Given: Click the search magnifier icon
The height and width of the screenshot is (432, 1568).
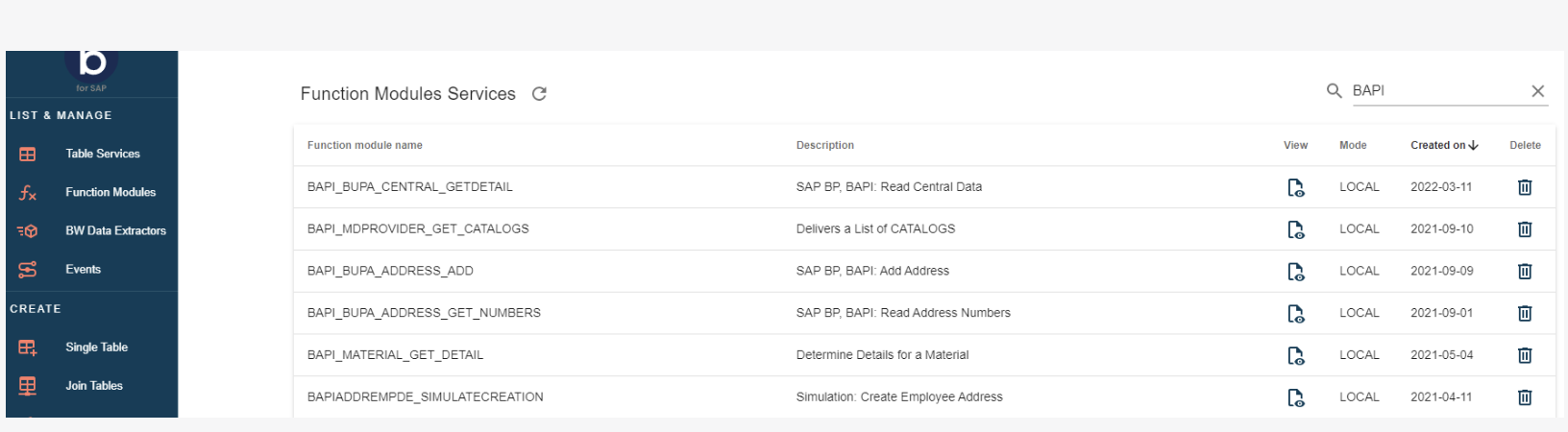Looking at the screenshot, I should tap(1334, 91).
